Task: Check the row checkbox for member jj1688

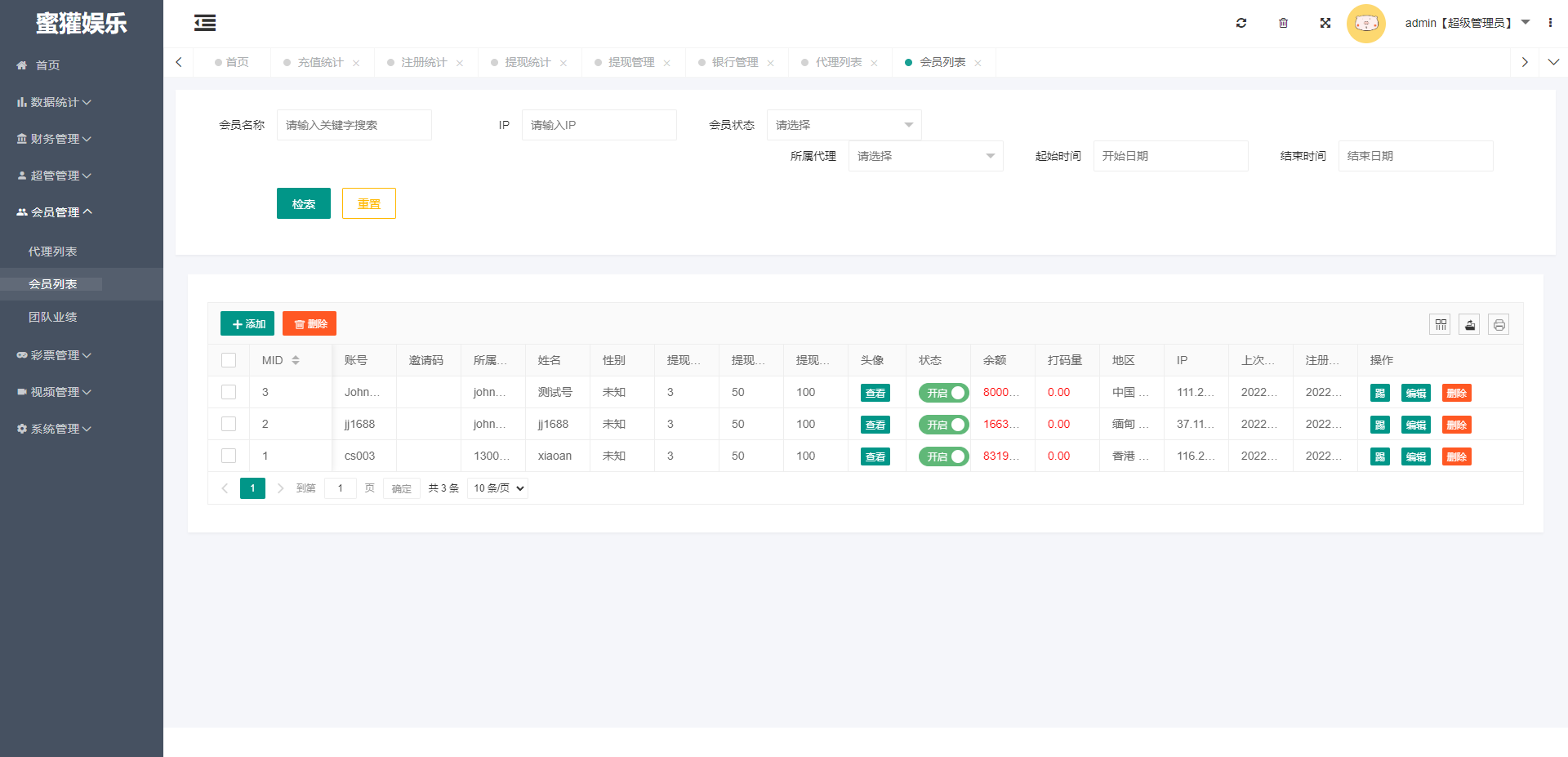Action: pos(229,424)
